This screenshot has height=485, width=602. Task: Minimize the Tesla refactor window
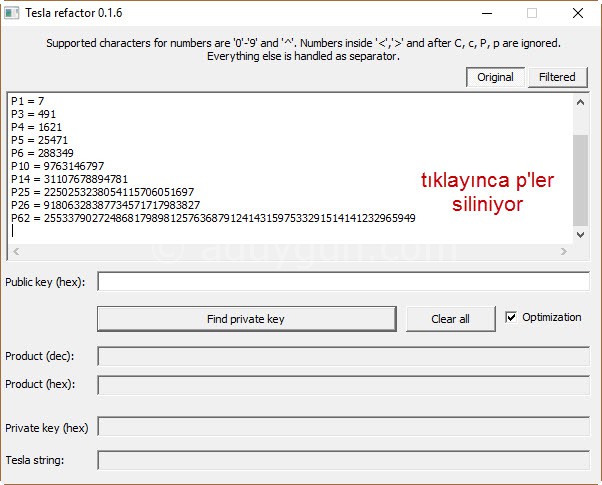point(487,13)
